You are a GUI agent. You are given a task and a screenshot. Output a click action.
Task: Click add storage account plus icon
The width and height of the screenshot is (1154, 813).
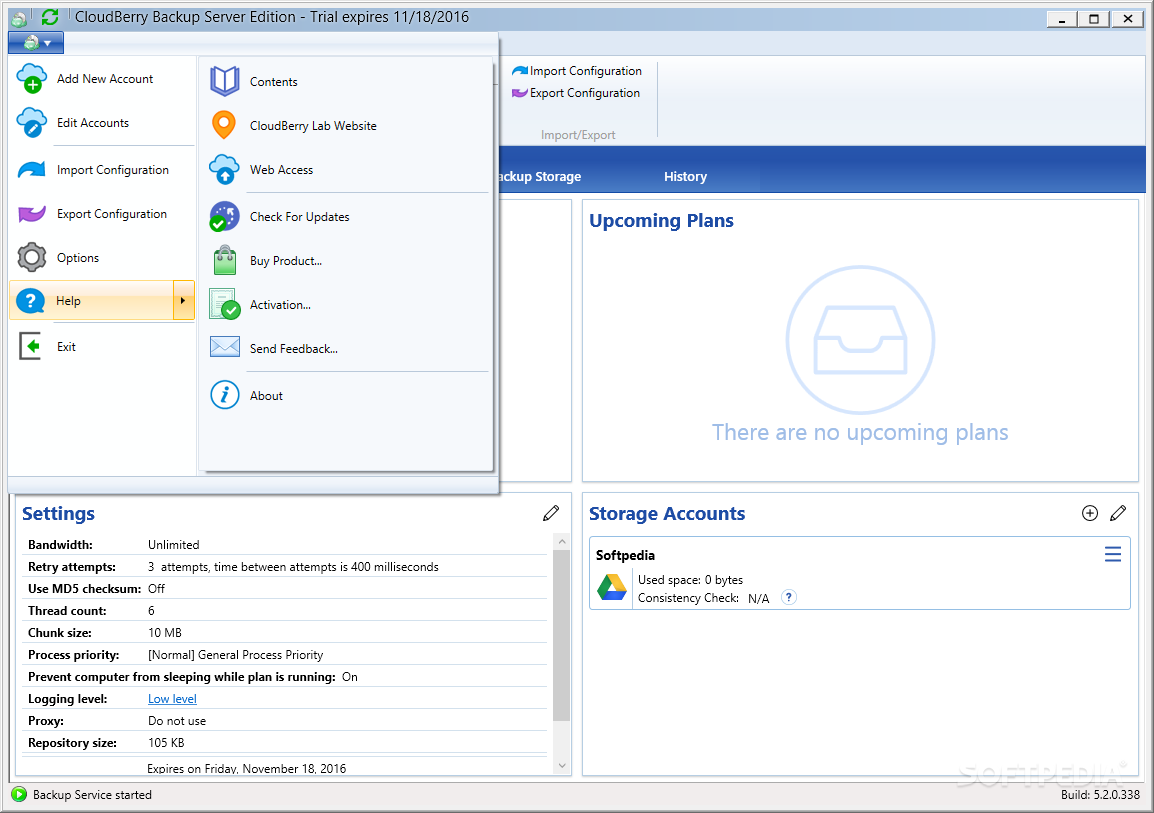pos(1090,513)
